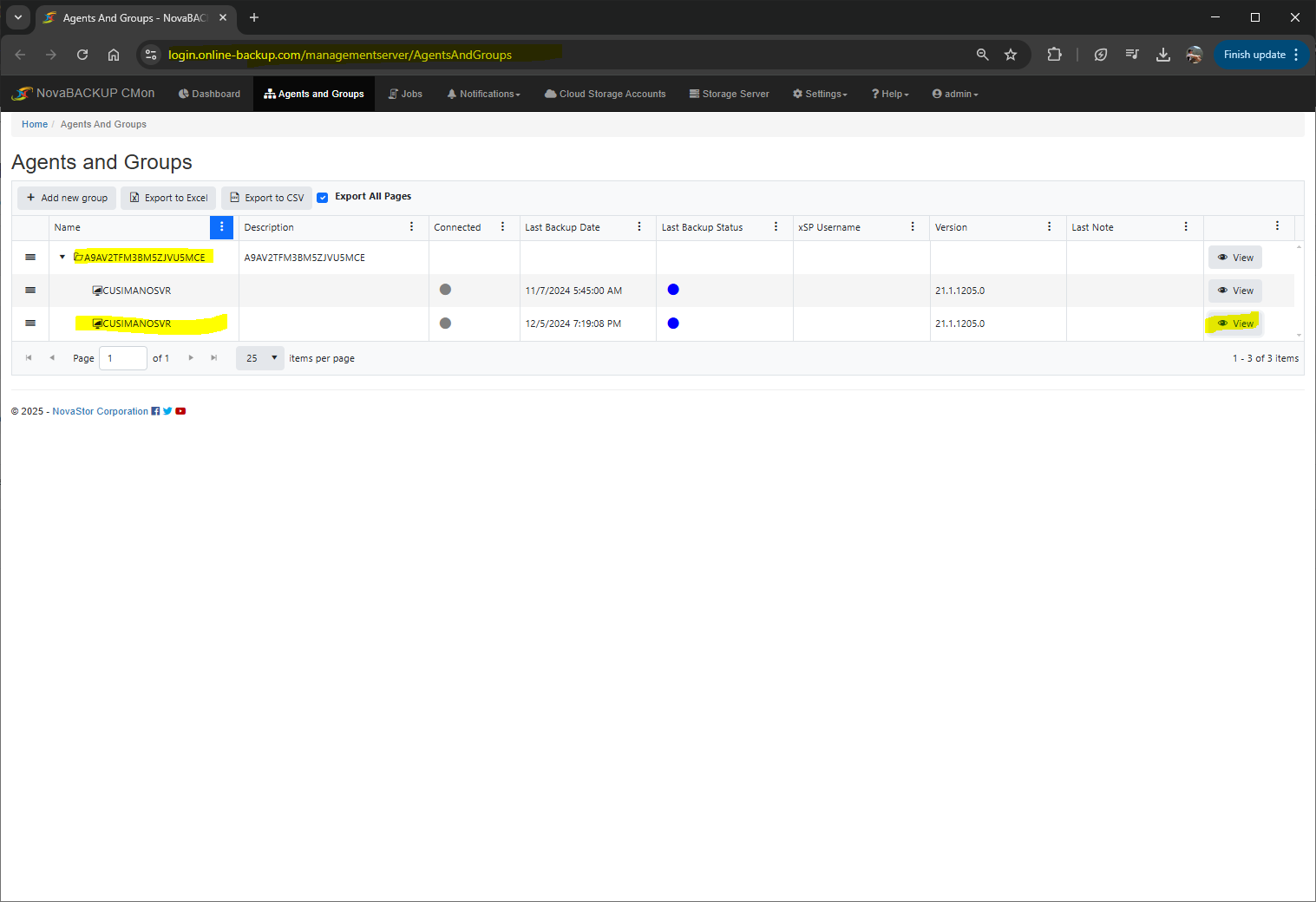Open the Jobs page

405,94
